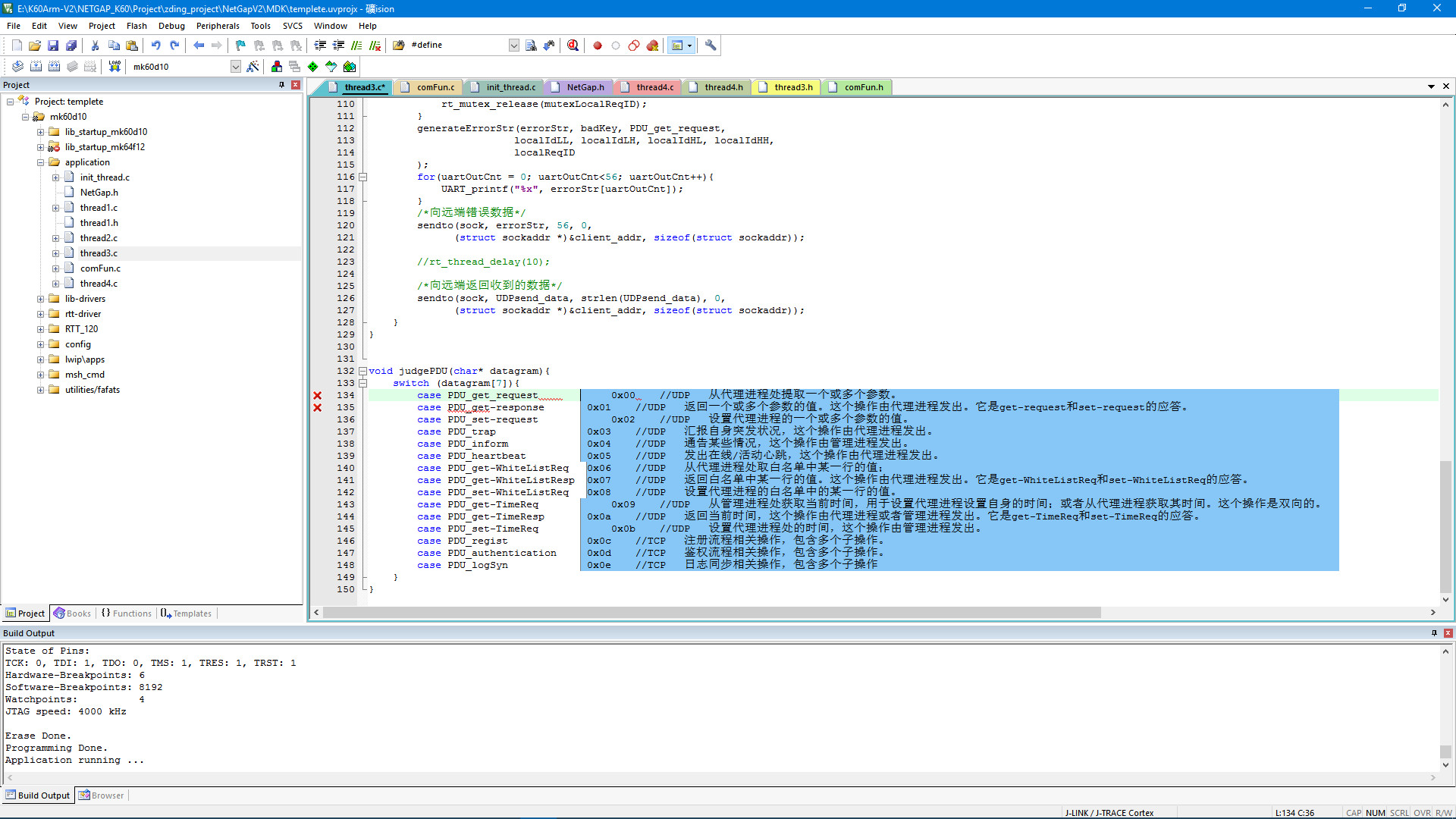1456x819 pixels.
Task: Indent selected text with indent icon
Action: [320, 45]
